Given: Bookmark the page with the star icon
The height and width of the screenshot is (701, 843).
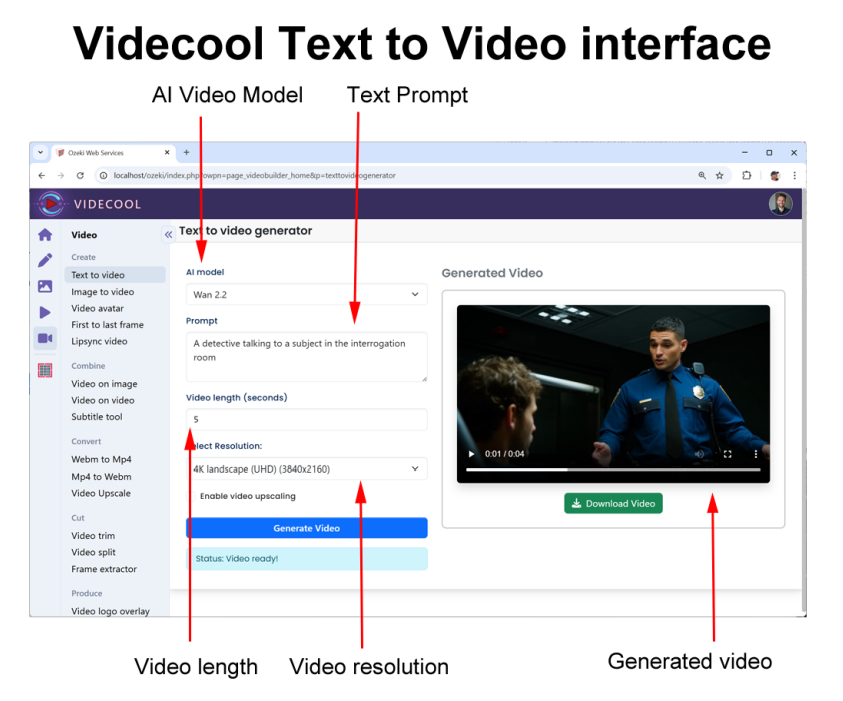Looking at the screenshot, I should click(719, 175).
